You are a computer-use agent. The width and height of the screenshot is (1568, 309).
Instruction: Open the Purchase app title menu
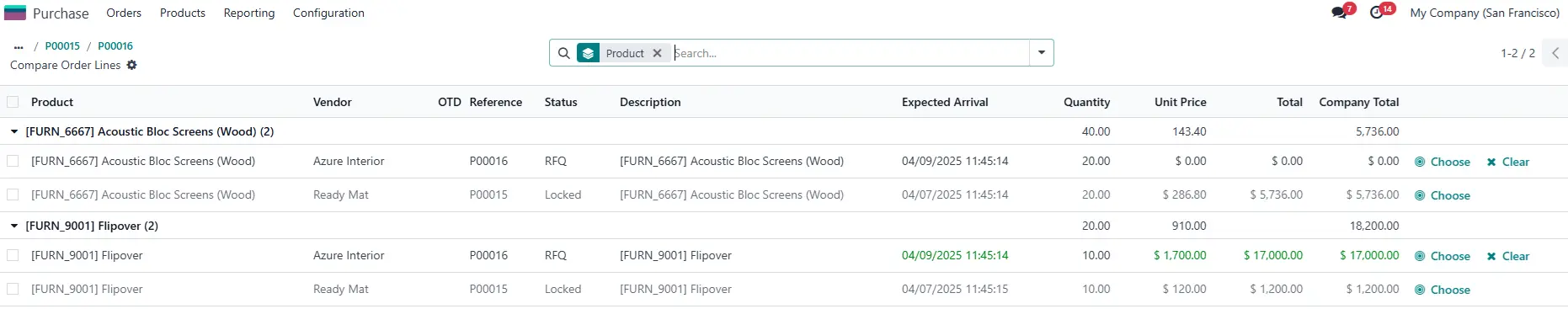pos(61,13)
